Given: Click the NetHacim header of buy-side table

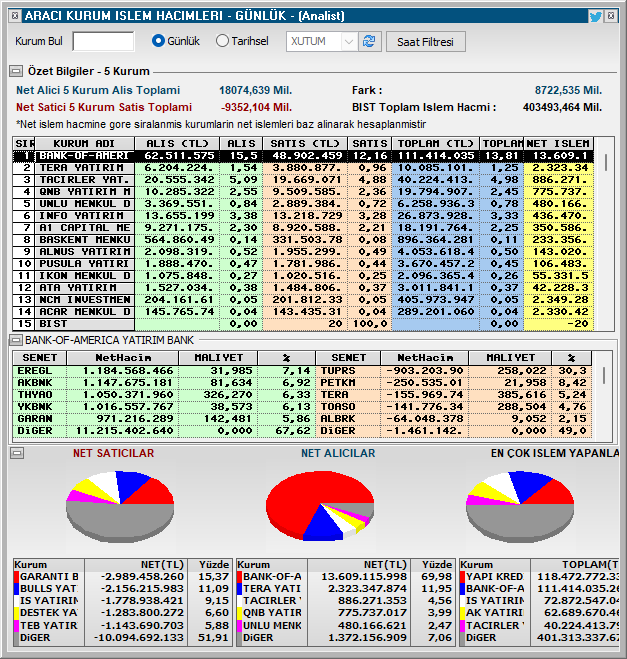Looking at the screenshot, I should pyautogui.click(x=123, y=358).
